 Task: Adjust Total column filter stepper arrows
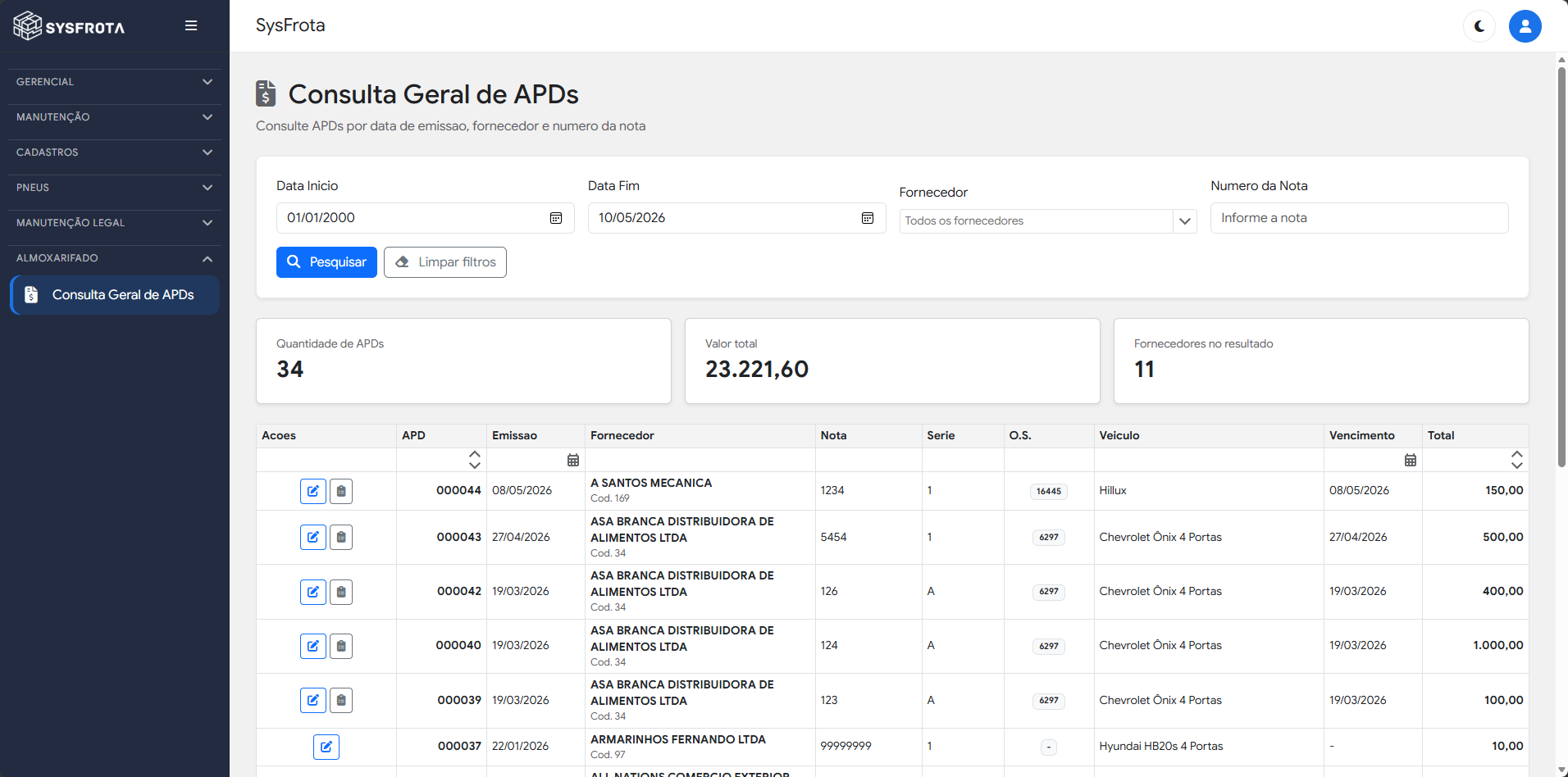(1517, 460)
